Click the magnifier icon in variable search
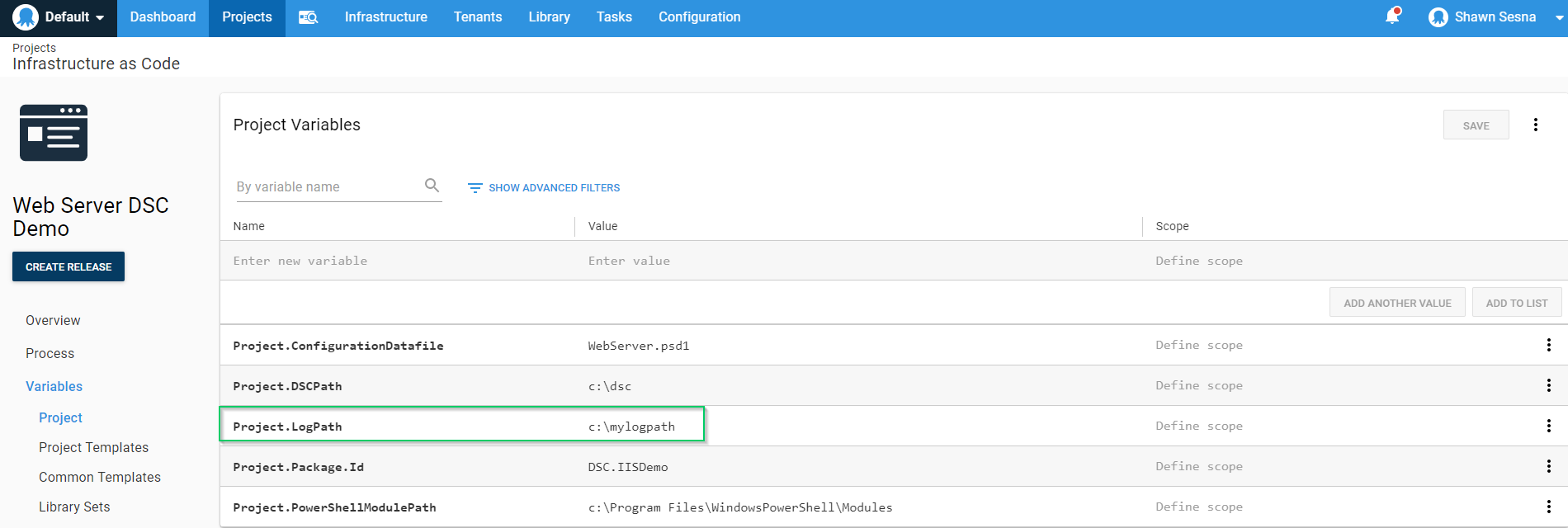The image size is (1568, 528). (432, 186)
